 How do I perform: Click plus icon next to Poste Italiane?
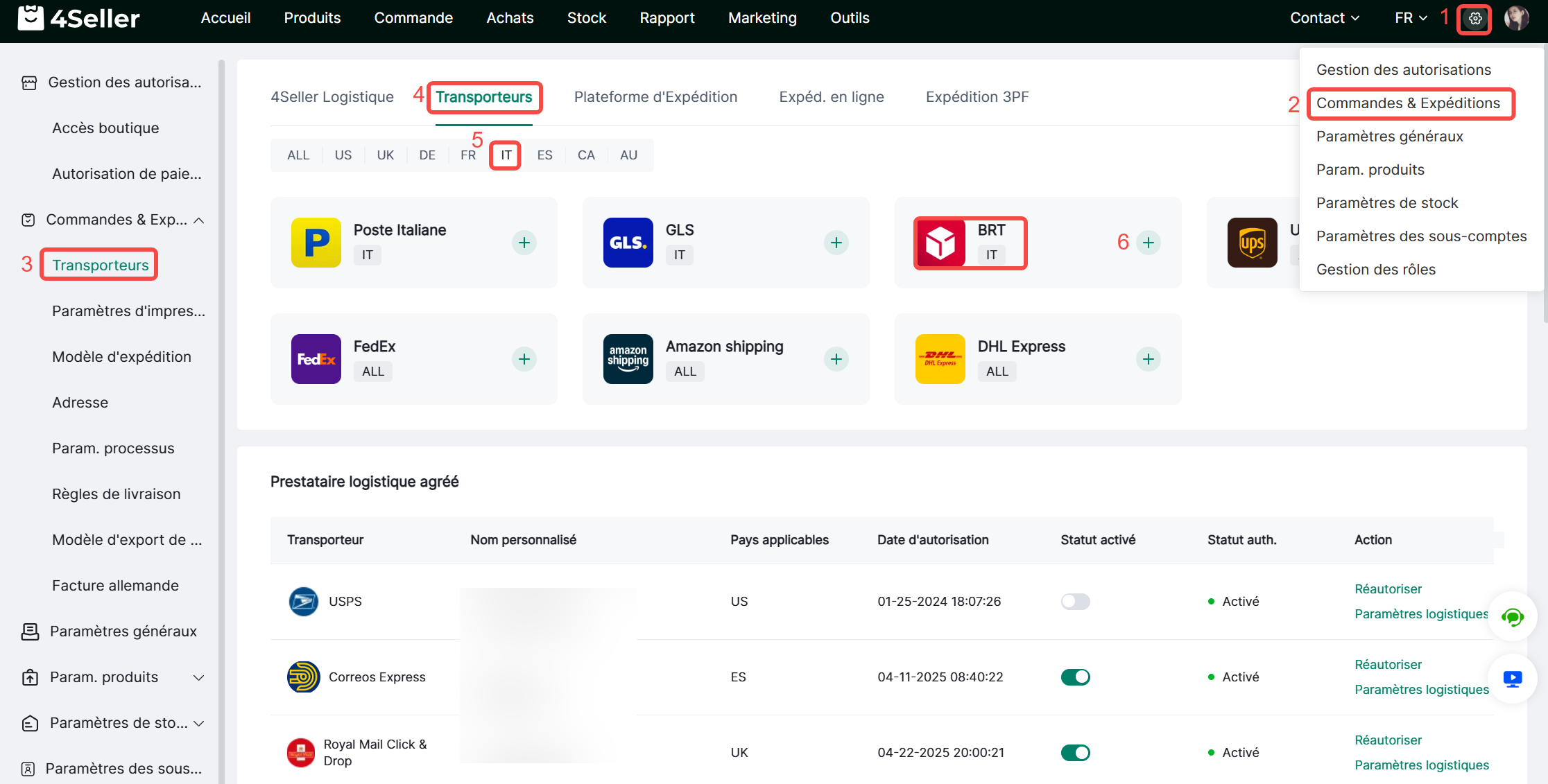pos(524,243)
